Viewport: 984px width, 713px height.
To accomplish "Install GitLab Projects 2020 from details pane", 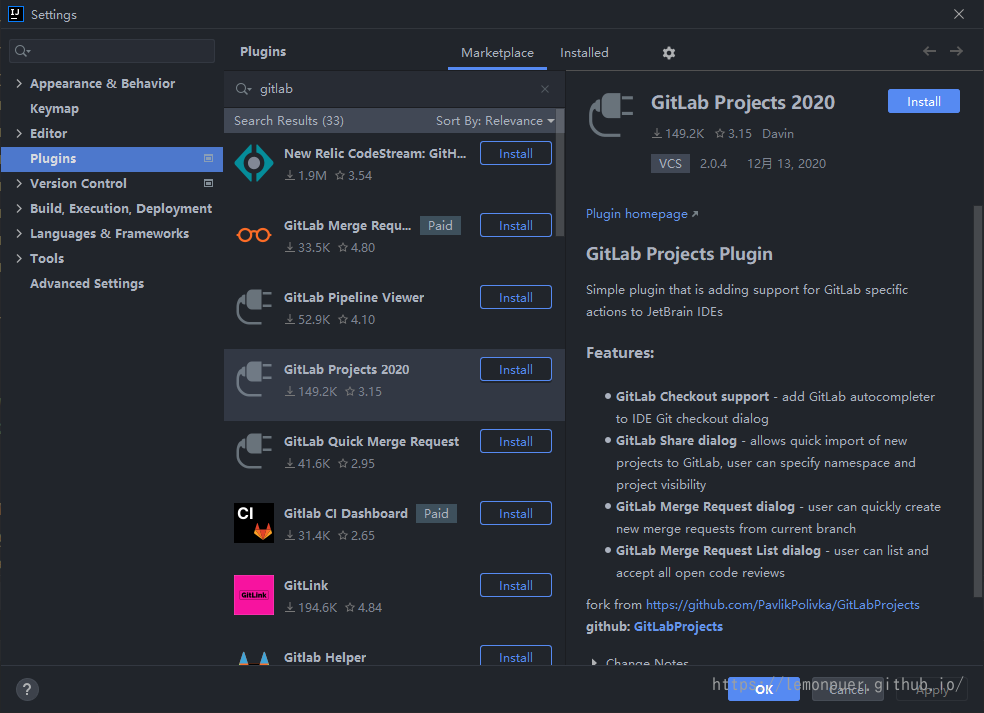I will click(x=923, y=101).
